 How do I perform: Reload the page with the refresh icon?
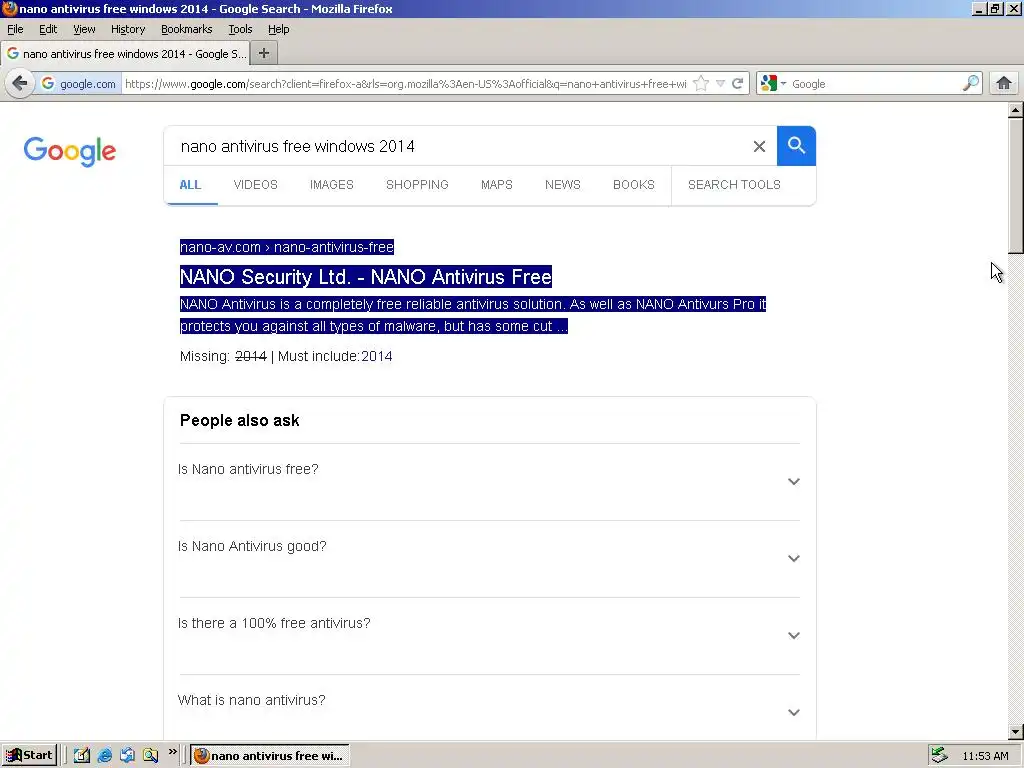point(738,84)
